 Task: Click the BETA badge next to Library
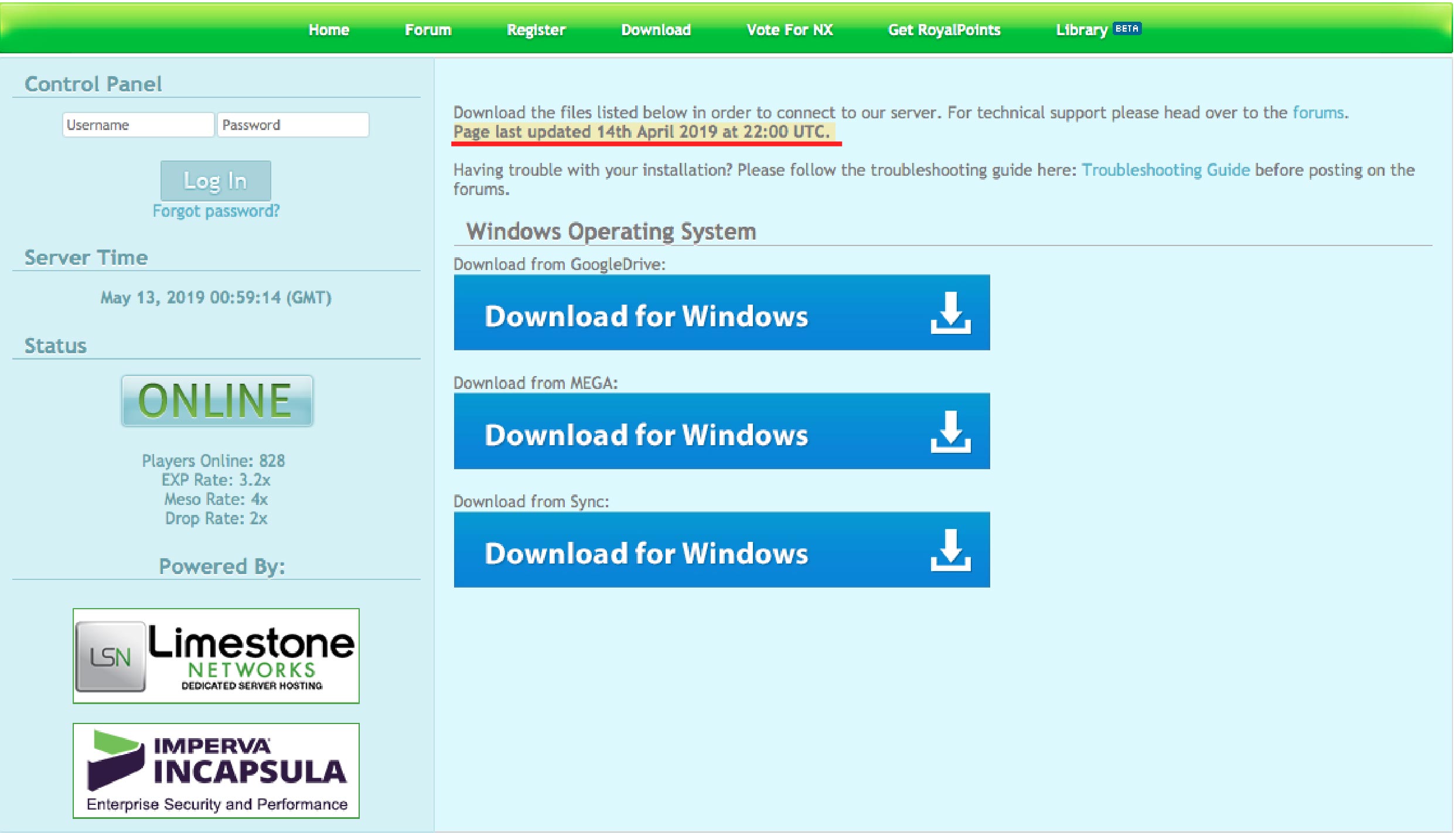(1127, 28)
